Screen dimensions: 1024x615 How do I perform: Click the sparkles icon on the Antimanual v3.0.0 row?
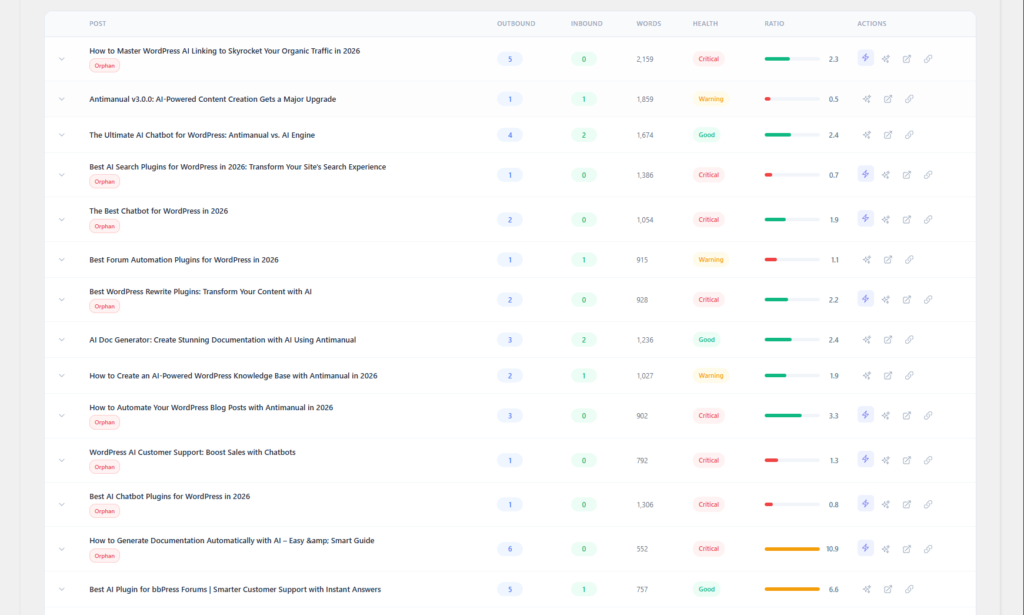coord(866,99)
